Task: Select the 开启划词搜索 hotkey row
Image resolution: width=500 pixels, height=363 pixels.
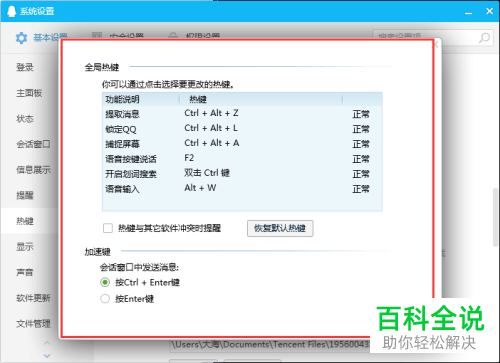Action: (242, 174)
